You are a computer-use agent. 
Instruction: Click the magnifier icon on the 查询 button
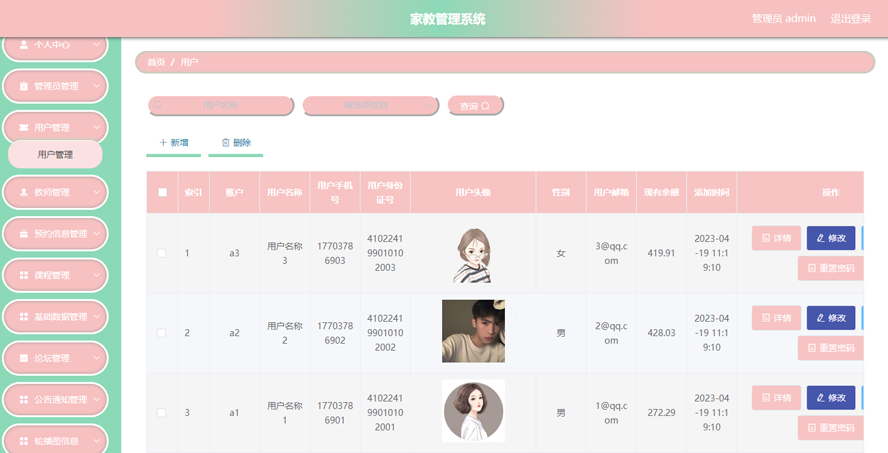[485, 106]
